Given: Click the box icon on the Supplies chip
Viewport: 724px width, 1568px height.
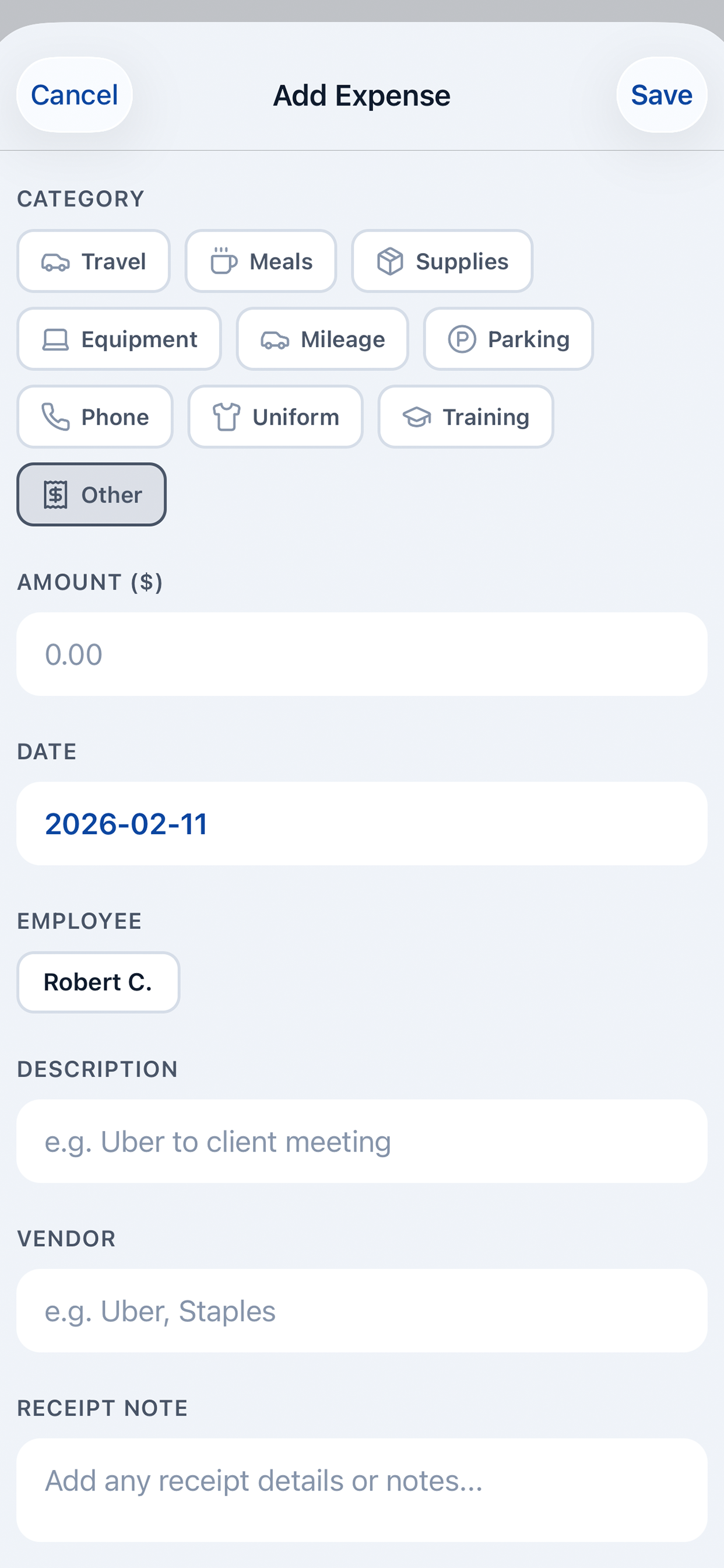Looking at the screenshot, I should coord(389,261).
